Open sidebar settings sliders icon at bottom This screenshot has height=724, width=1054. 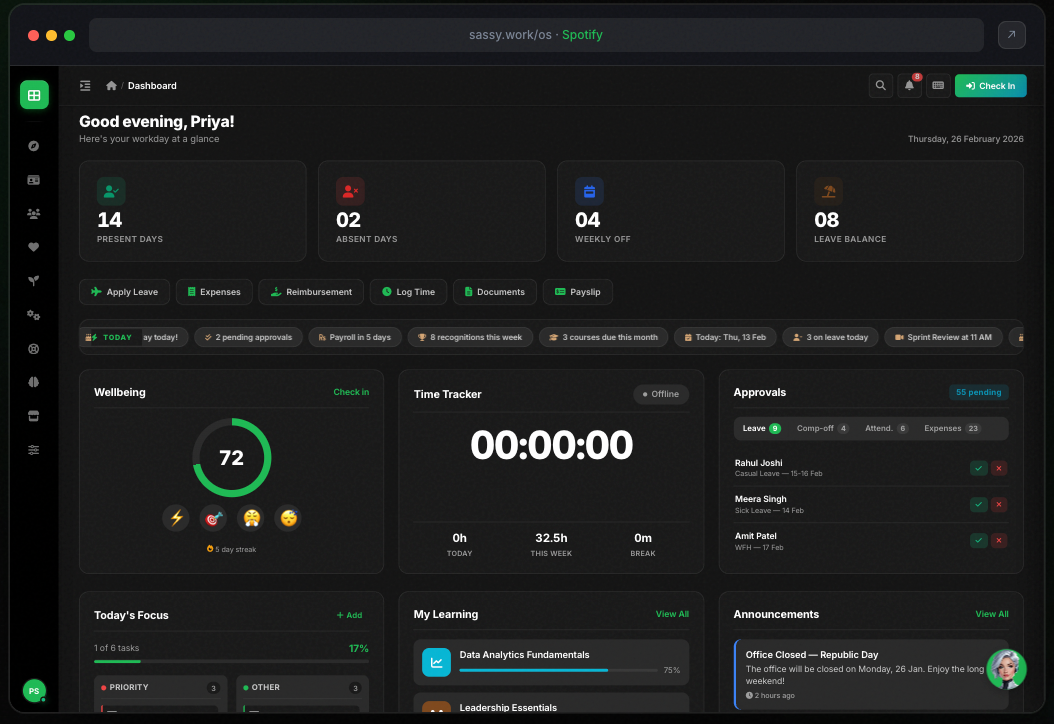pyautogui.click(x=34, y=450)
